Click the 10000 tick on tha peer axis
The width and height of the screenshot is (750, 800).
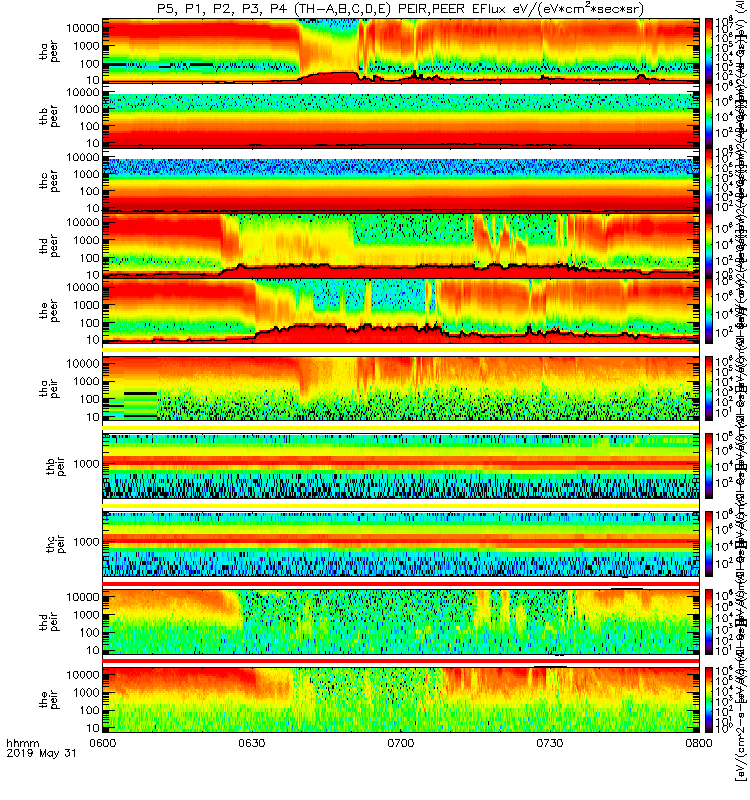coord(83,28)
